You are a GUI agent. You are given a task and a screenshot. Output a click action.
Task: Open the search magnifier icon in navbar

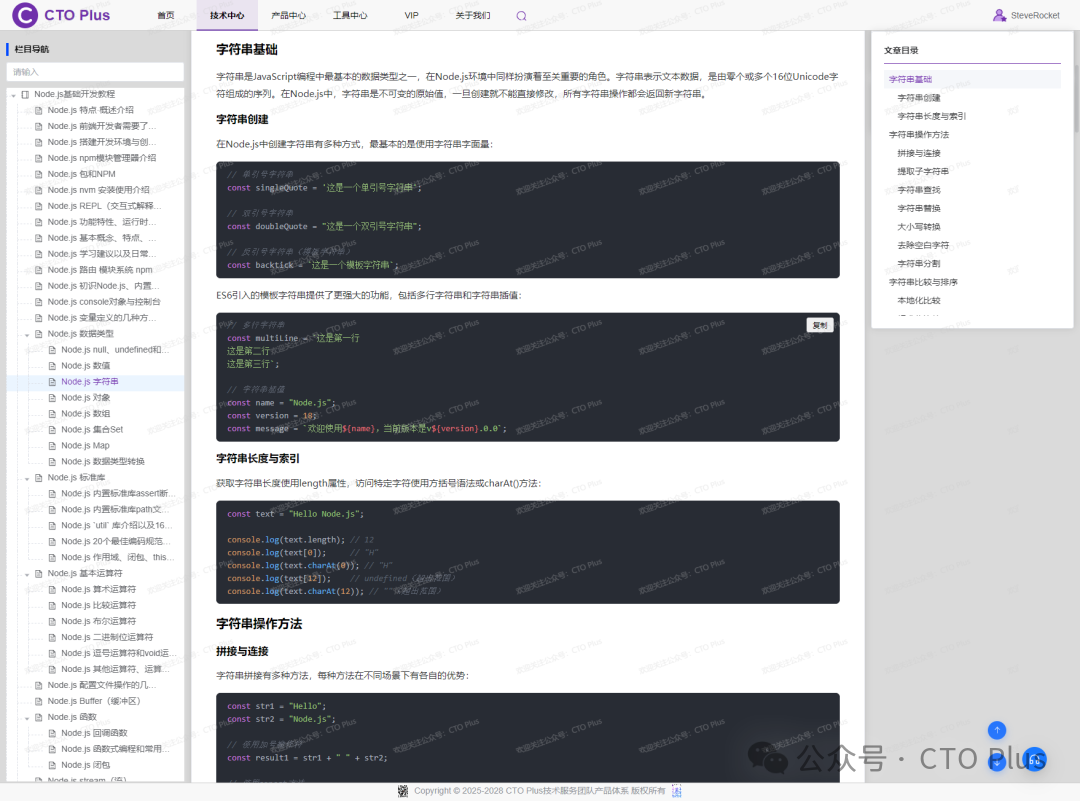pos(521,16)
